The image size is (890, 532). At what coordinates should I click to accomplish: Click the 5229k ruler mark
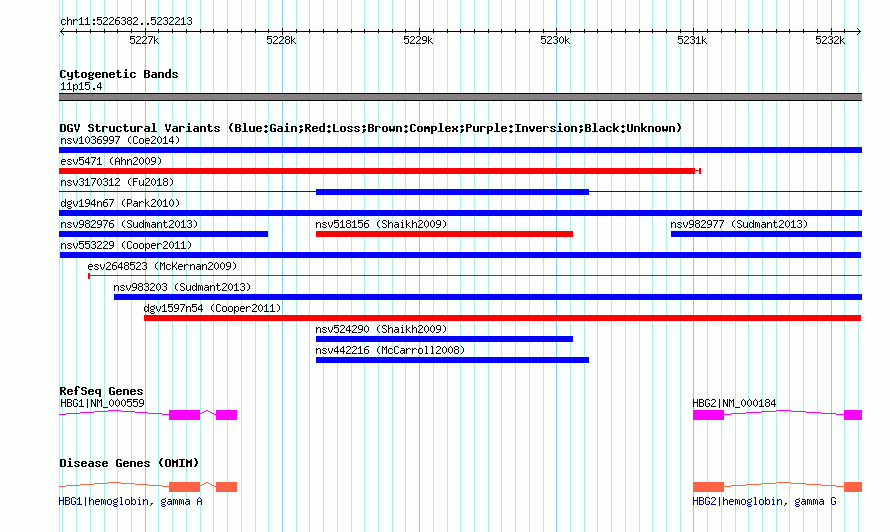point(418,40)
